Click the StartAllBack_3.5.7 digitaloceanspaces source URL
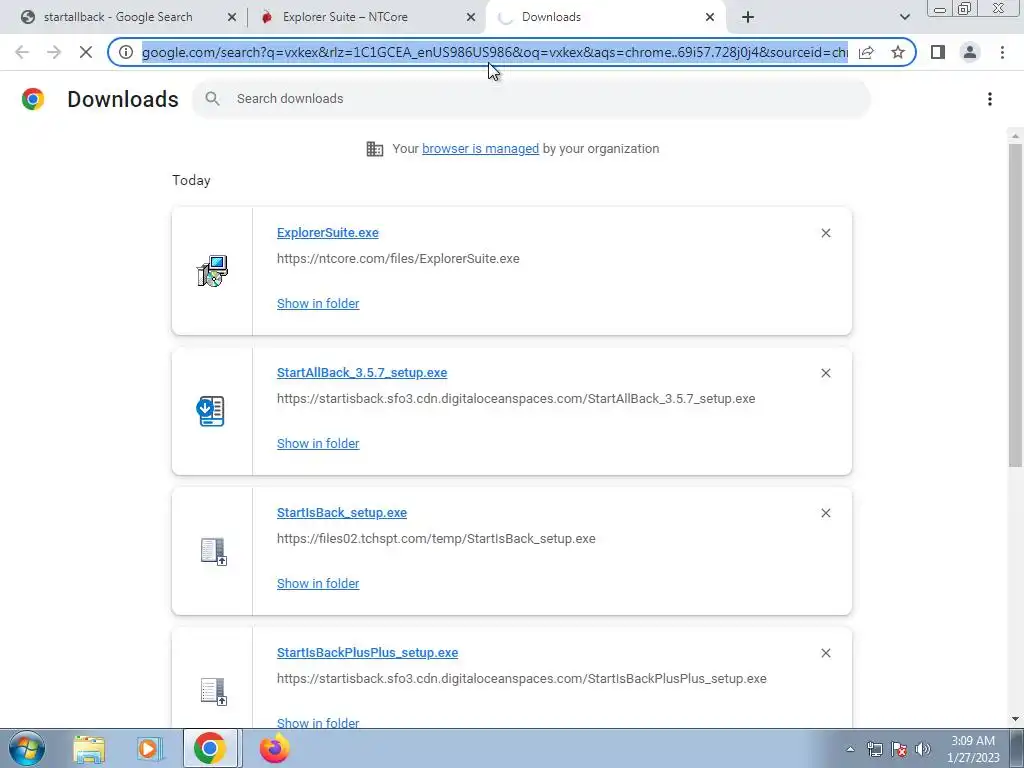The width and height of the screenshot is (1024, 768). (x=516, y=399)
